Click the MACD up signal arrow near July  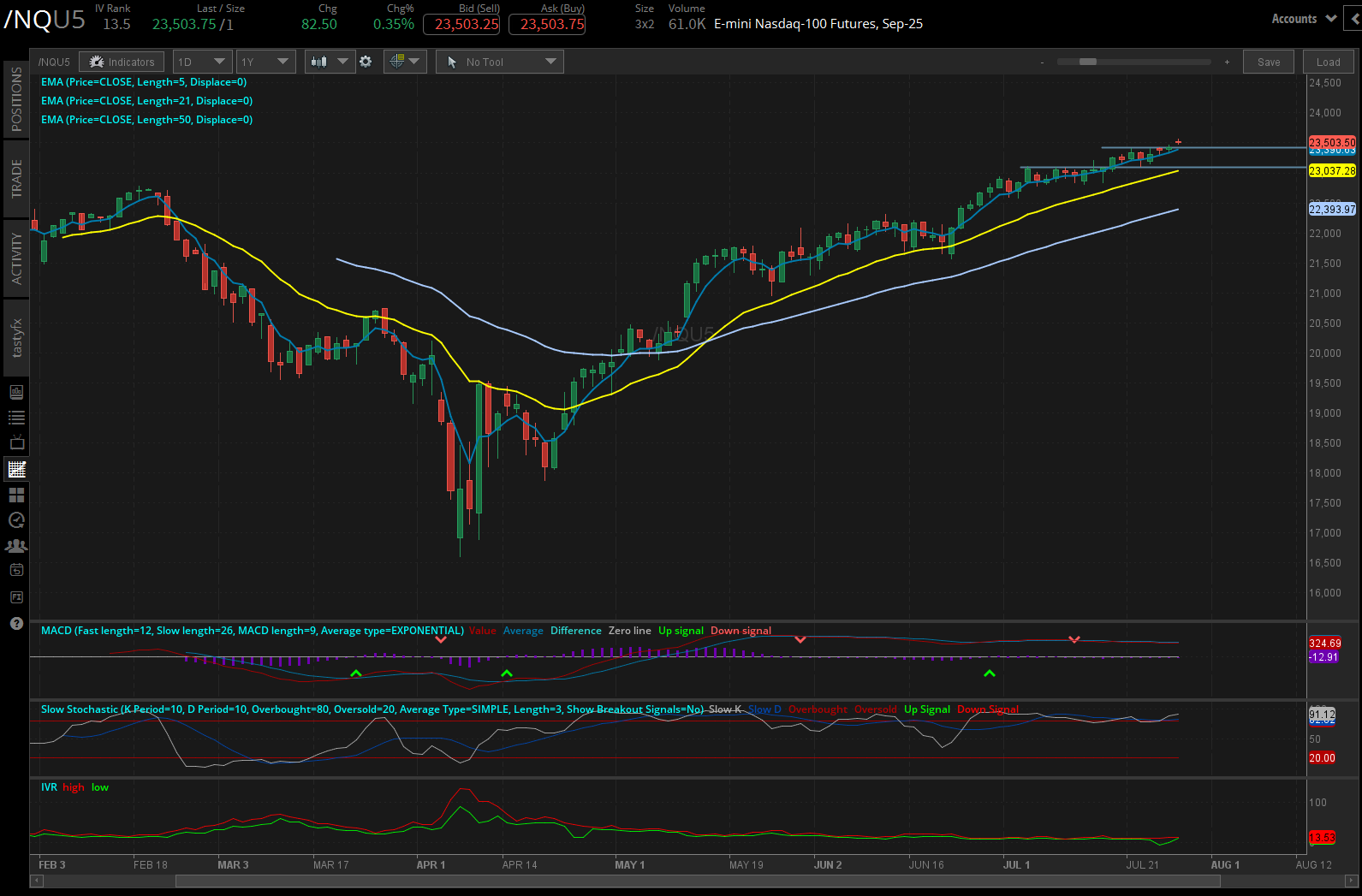(990, 673)
